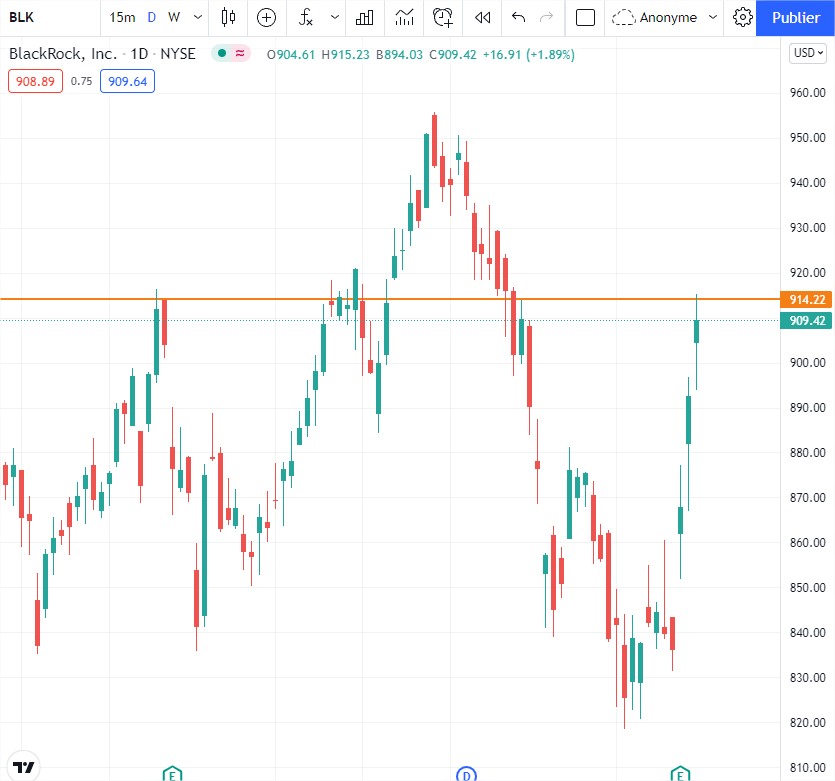Viewport: 835px width, 781px height.
Task: Start bar replay with the rewind icon
Action: 482,18
